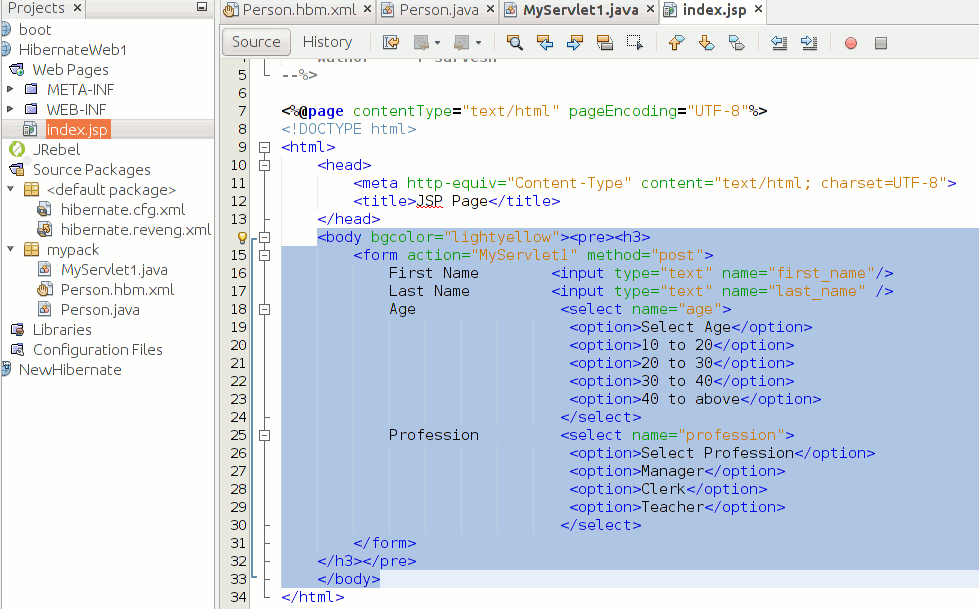Shift line left toolbar icon
Image resolution: width=979 pixels, height=609 pixels.
pos(779,42)
